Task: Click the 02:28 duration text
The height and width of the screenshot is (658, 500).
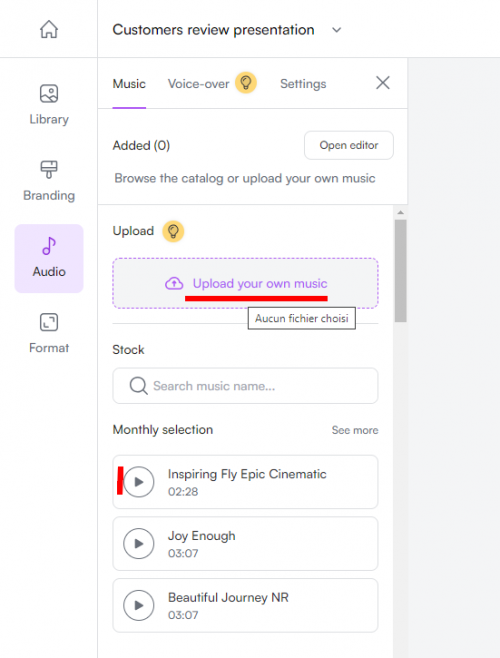Action: click(183, 491)
